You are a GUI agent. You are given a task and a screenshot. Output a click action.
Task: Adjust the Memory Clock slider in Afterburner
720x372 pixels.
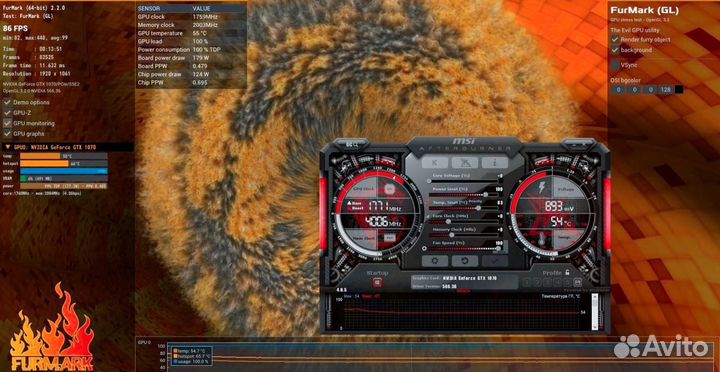[464, 235]
